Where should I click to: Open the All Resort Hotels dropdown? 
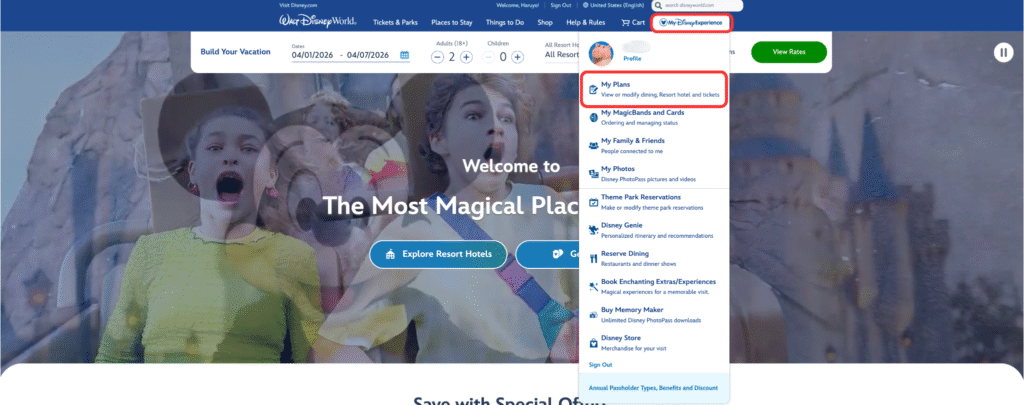pyautogui.click(x=562, y=55)
